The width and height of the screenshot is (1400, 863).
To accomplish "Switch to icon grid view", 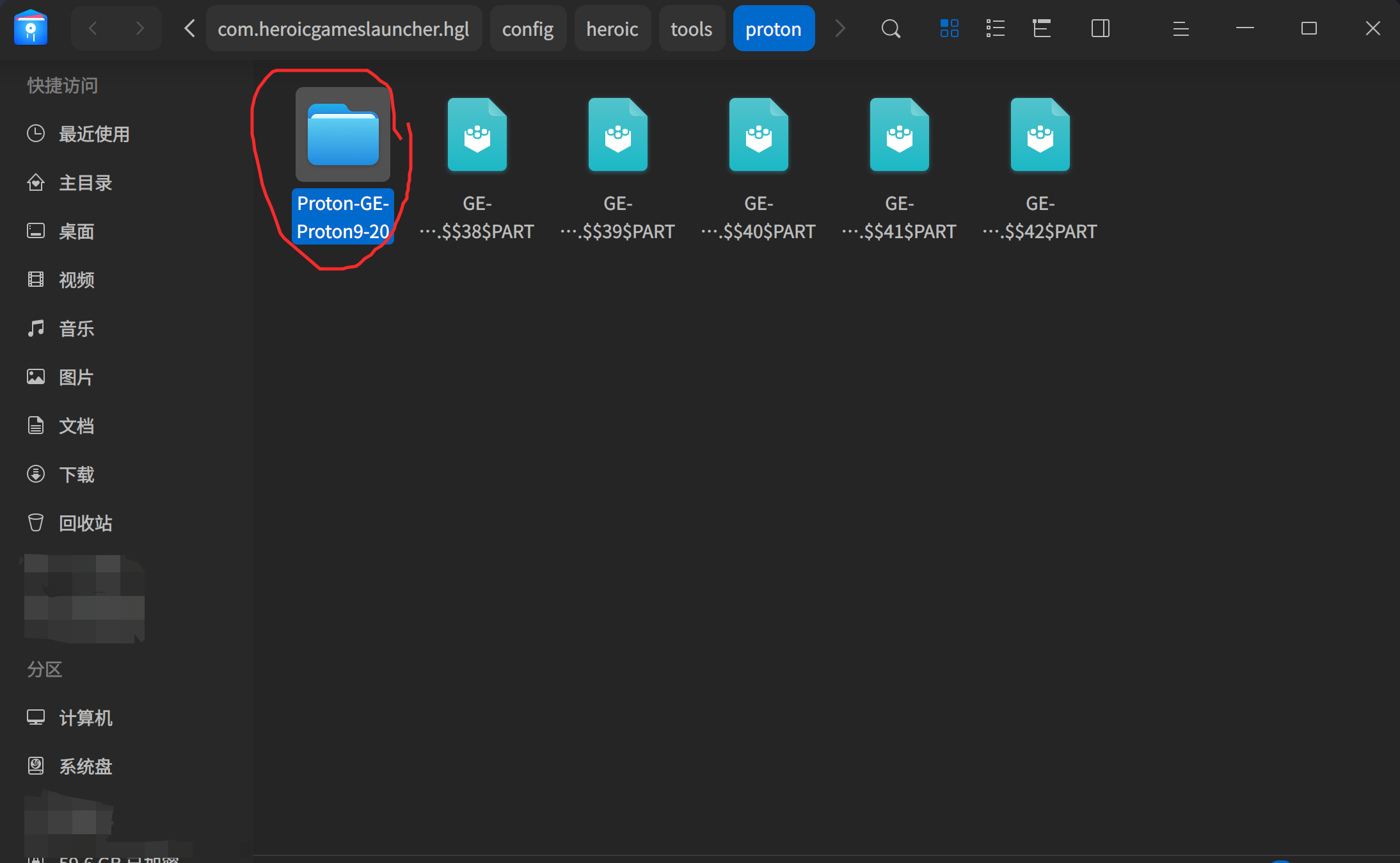I will point(950,29).
